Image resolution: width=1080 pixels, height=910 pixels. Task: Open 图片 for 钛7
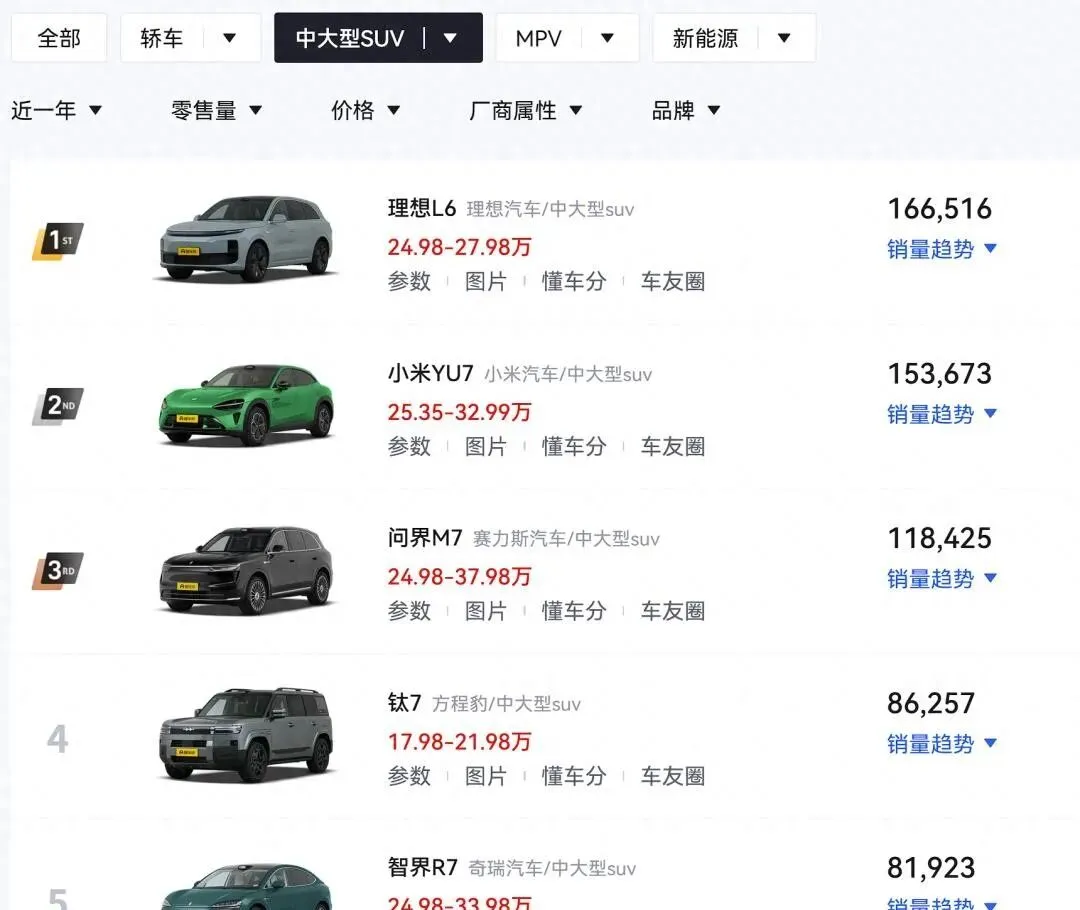tap(486, 776)
